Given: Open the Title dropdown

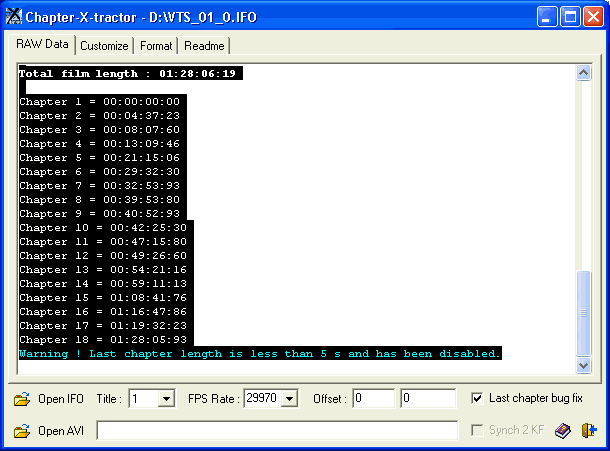Looking at the screenshot, I should coord(167,398).
